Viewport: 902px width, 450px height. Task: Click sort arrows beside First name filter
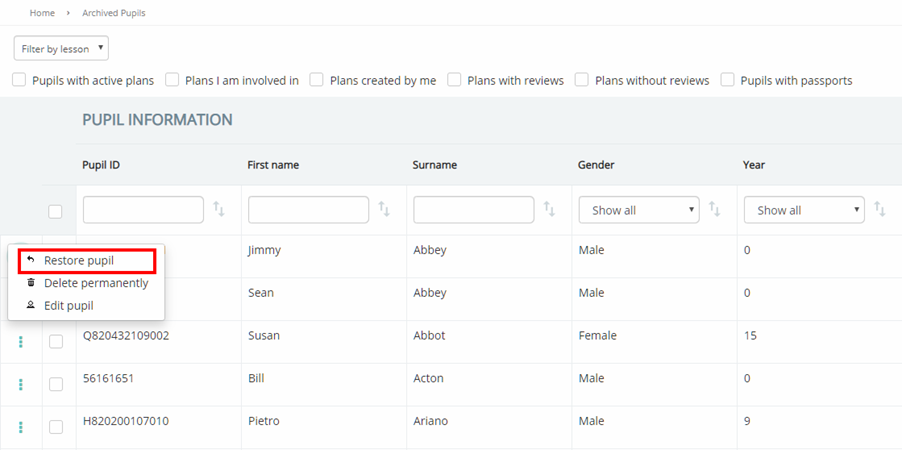(384, 210)
